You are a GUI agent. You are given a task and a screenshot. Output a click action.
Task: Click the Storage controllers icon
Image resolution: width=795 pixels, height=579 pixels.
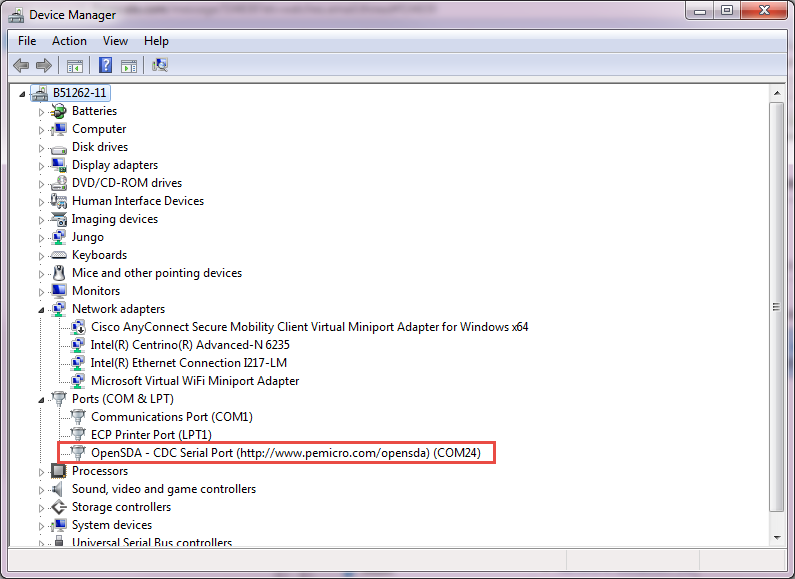point(59,507)
